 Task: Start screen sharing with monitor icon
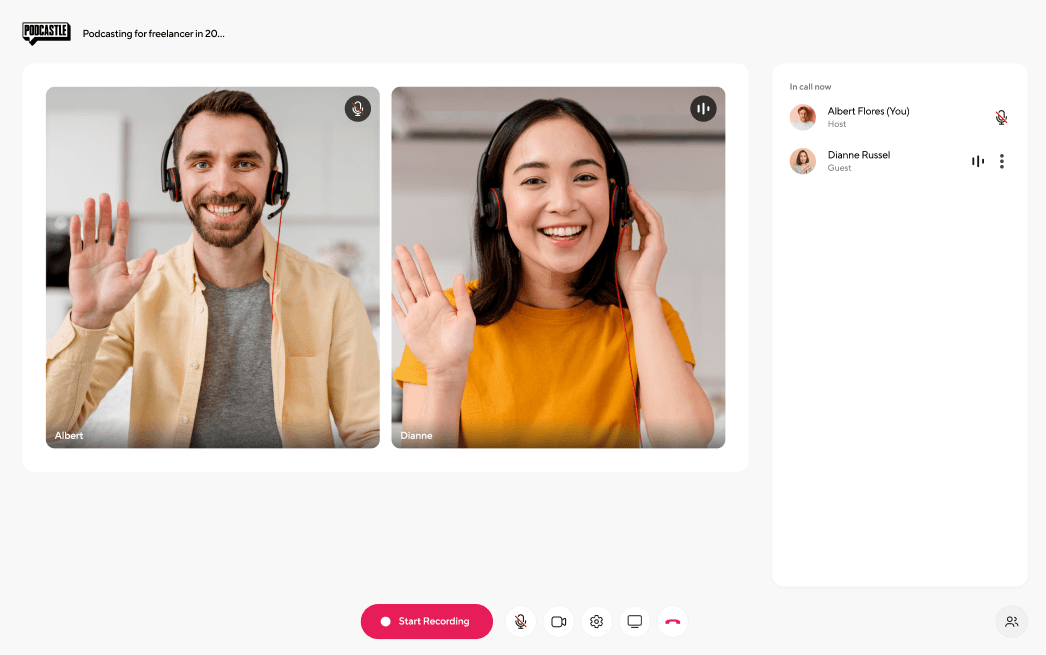pyautogui.click(x=634, y=621)
